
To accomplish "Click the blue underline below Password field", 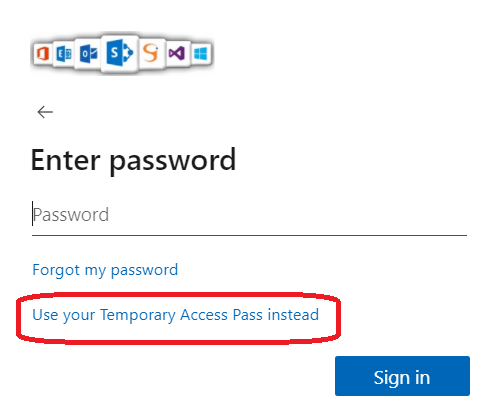I will pyautogui.click(x=249, y=235).
